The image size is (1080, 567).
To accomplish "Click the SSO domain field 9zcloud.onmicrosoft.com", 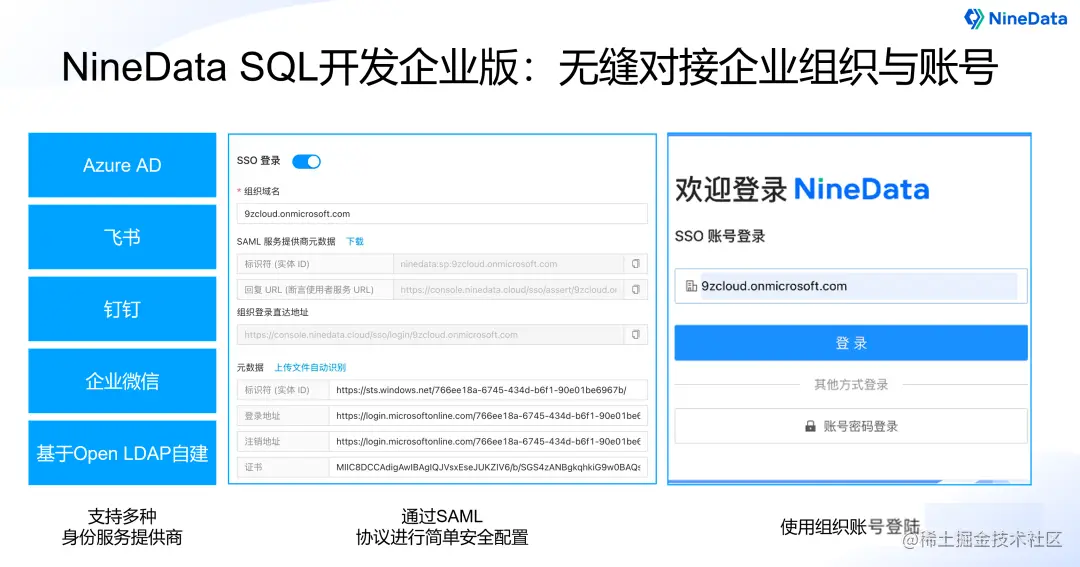I will point(851,286).
